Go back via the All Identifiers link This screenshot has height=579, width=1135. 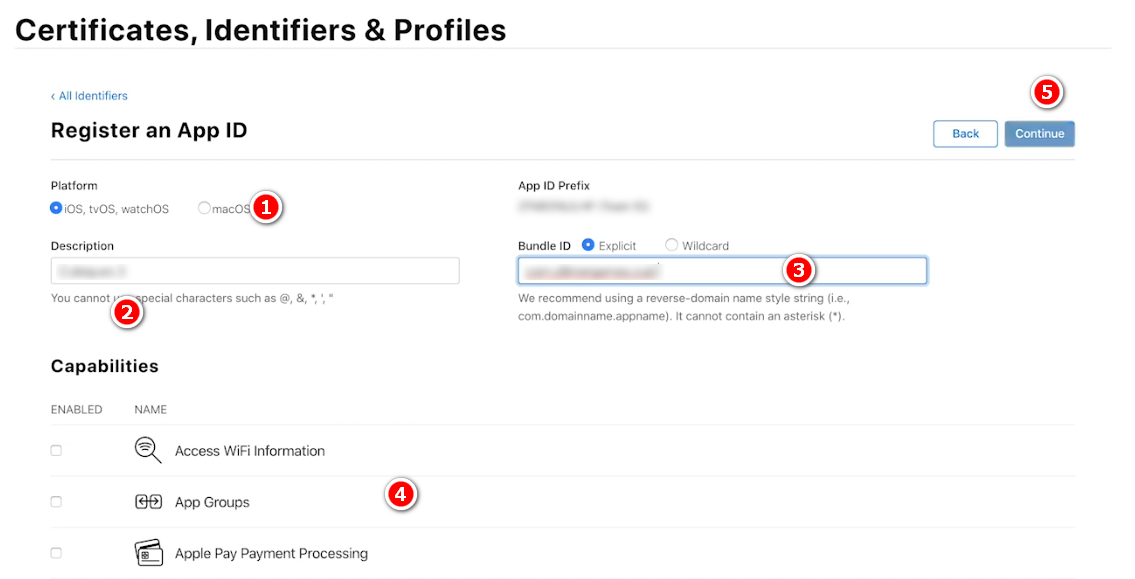[90, 96]
